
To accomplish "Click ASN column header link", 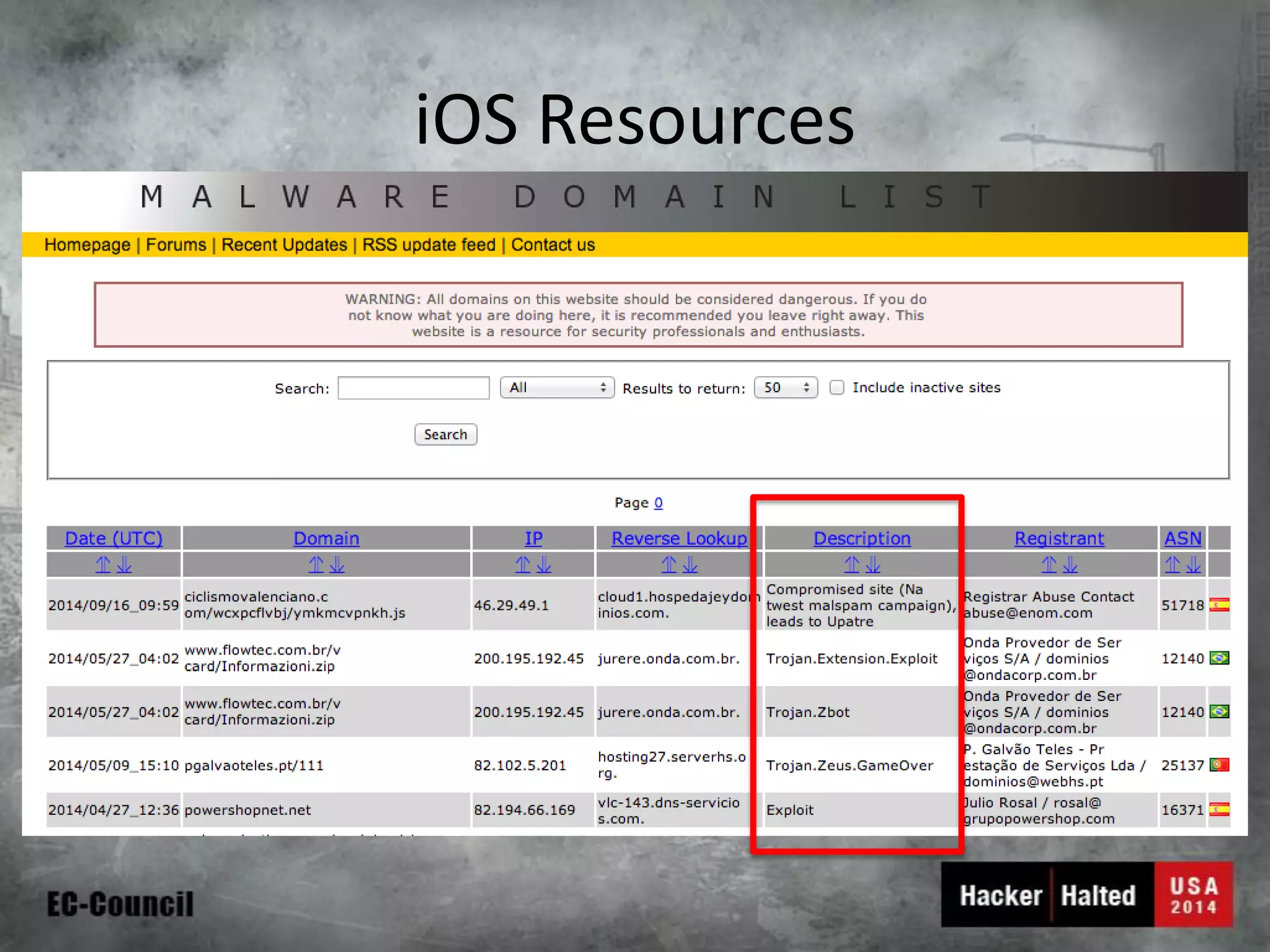I will [x=1183, y=538].
